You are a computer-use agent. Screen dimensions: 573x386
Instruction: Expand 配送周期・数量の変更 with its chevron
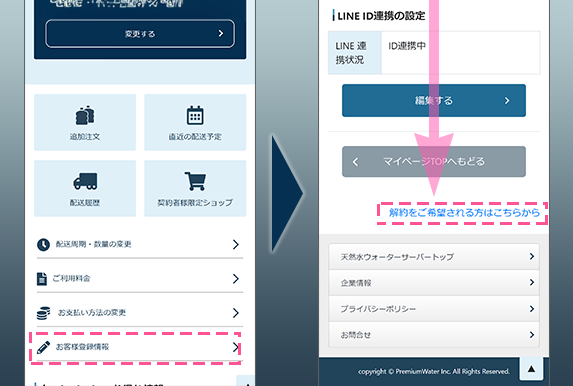tap(236, 245)
